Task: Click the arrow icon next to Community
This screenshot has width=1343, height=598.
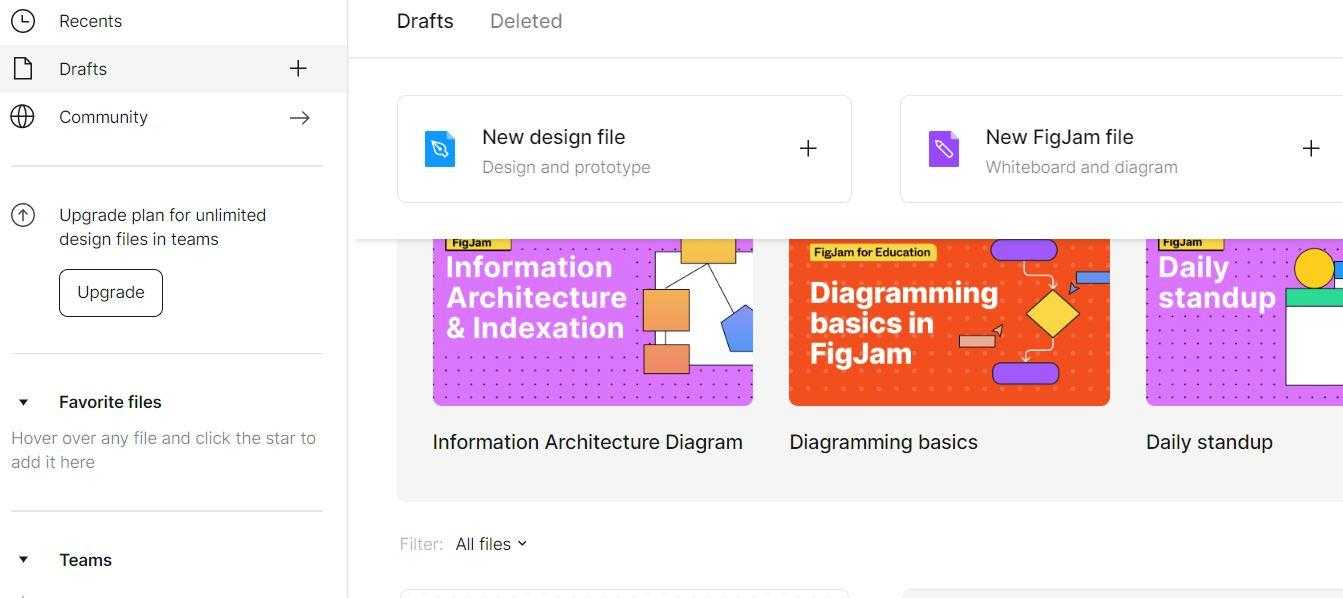Action: (299, 117)
